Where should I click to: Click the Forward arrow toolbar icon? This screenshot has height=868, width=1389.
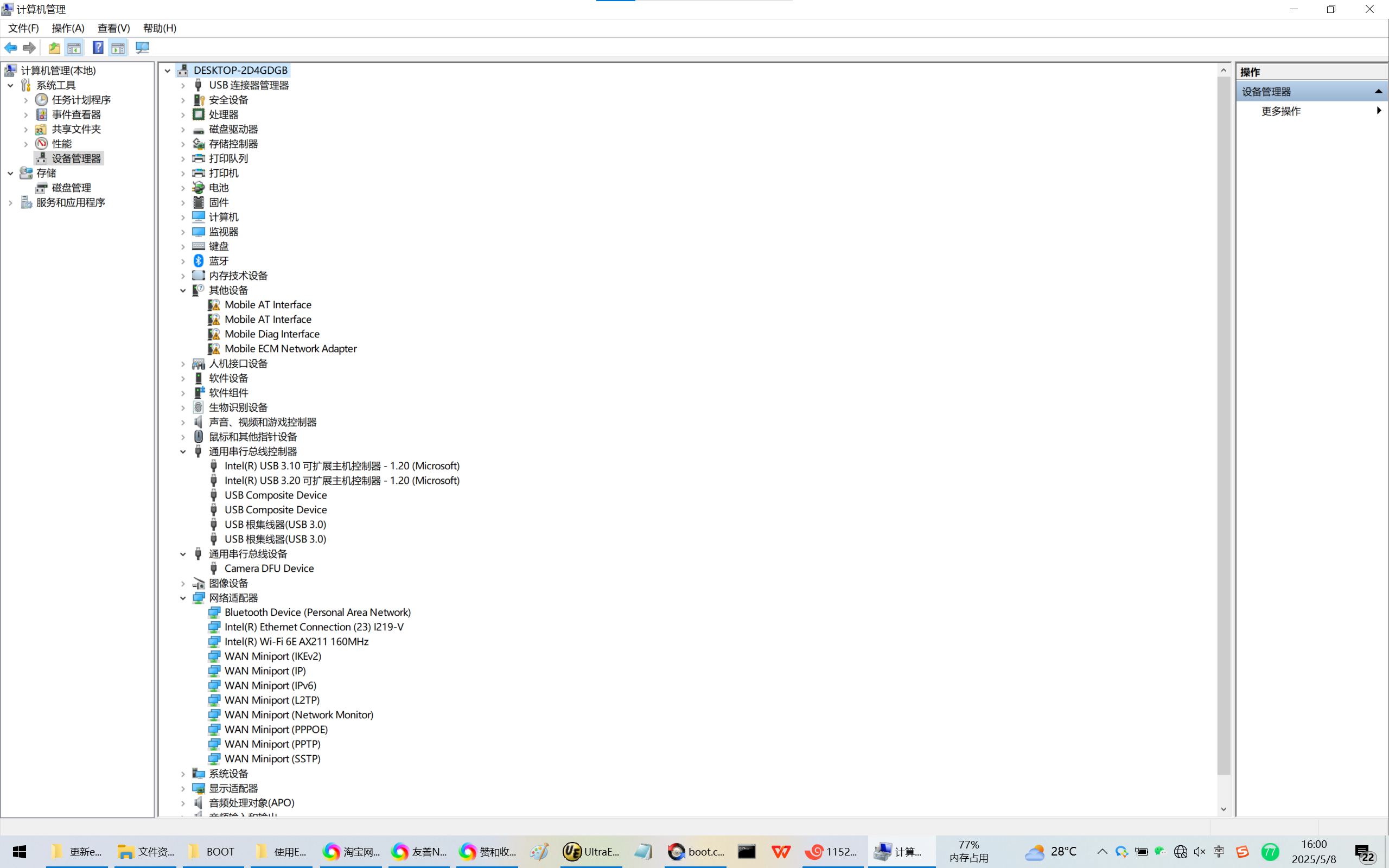(x=29, y=48)
